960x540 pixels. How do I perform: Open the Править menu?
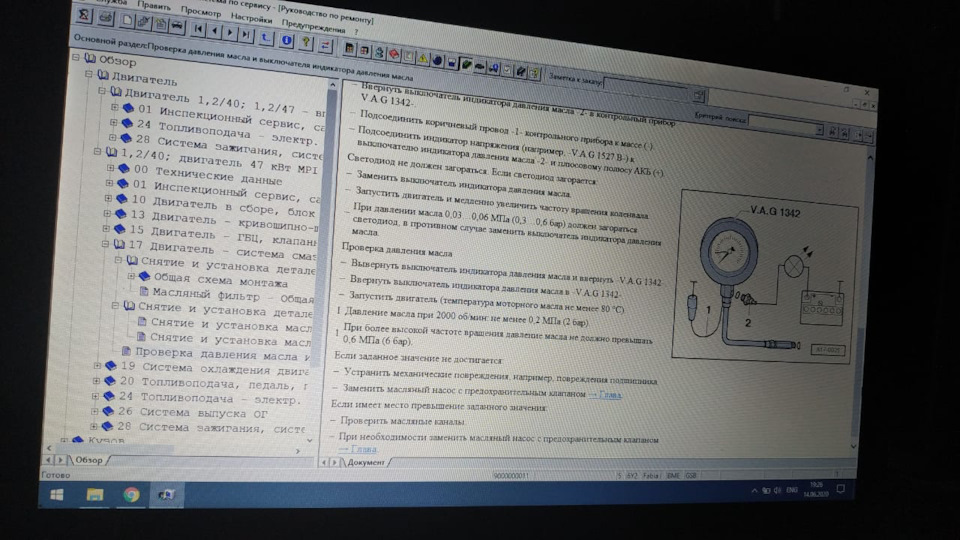click(x=154, y=6)
